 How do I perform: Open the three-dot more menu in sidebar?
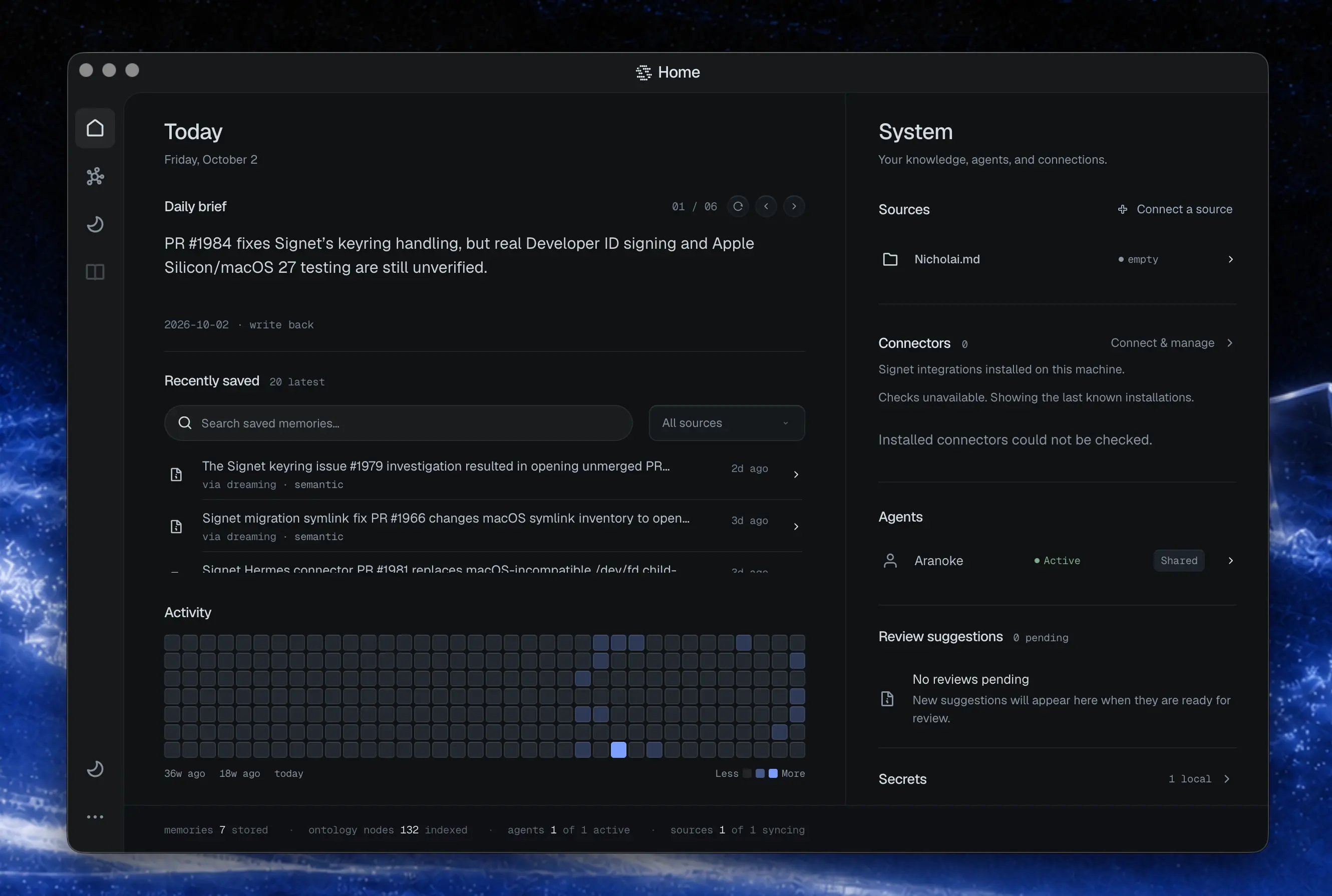(x=95, y=817)
